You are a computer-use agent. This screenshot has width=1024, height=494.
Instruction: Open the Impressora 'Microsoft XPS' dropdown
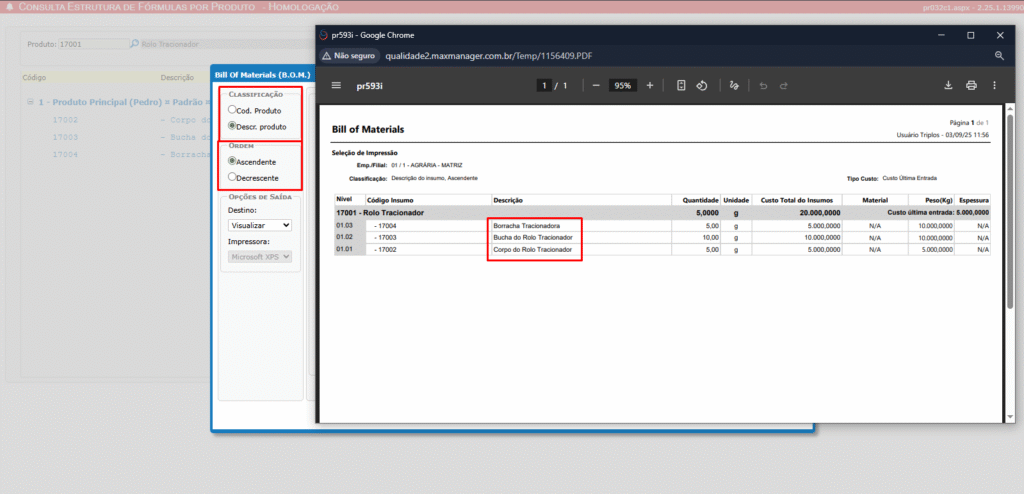260,257
